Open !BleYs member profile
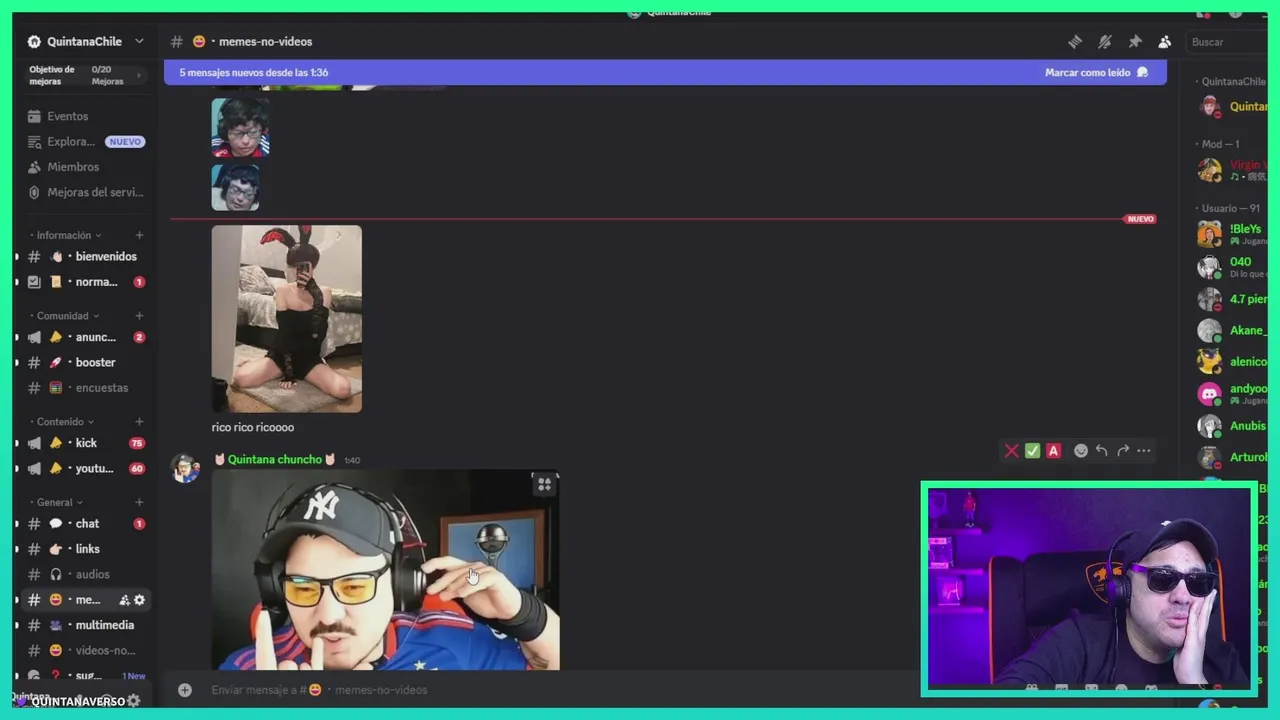Screen dimensions: 1280x720 pyautogui.click(x=1232, y=234)
